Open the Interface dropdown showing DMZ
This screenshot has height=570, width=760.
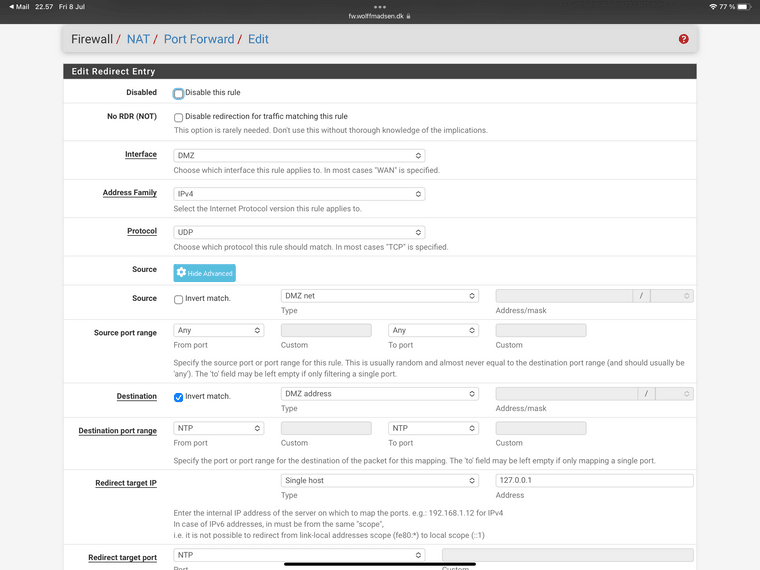tap(299, 156)
